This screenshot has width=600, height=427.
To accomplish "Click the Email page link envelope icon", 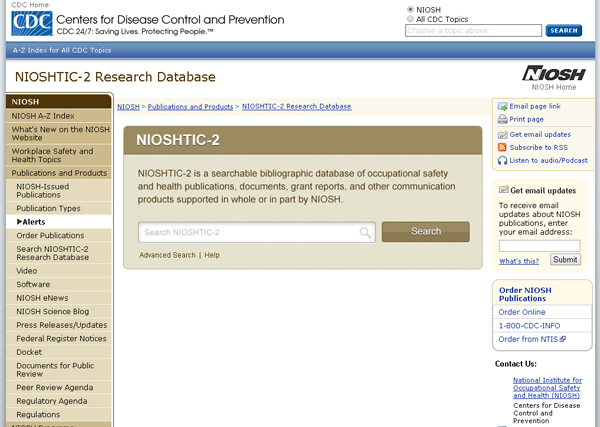I will coord(502,106).
